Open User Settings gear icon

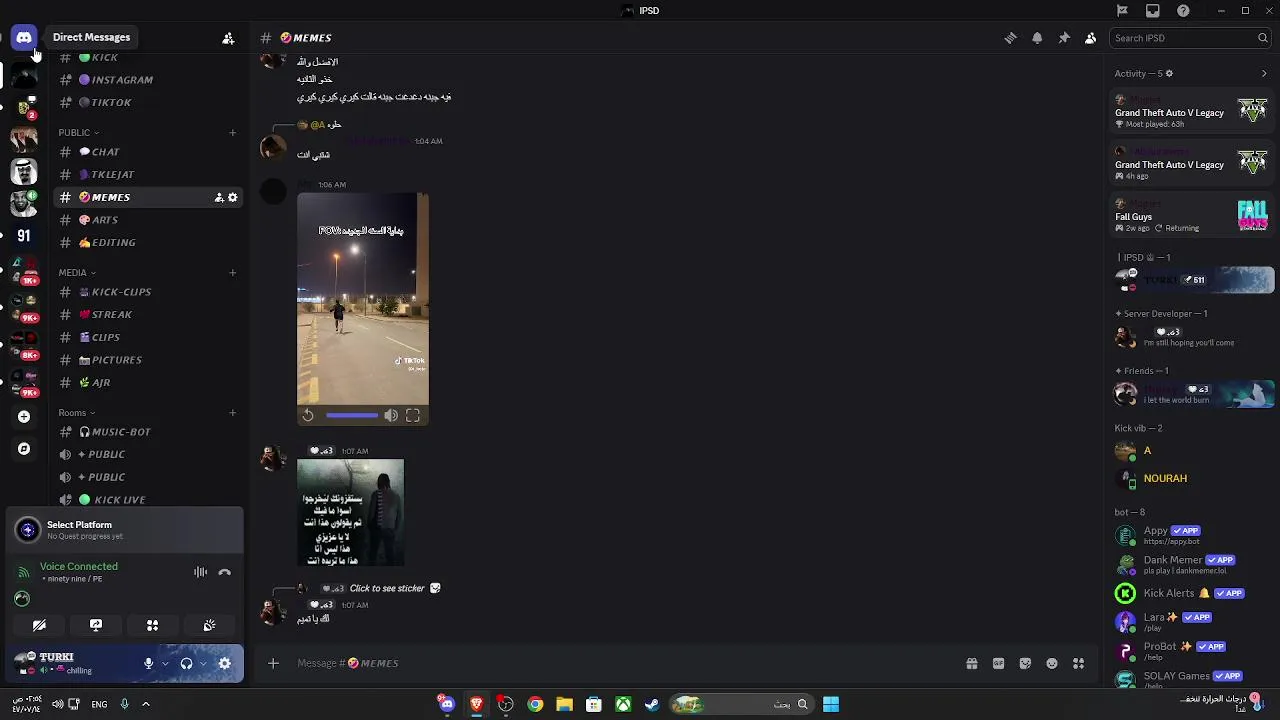[x=224, y=663]
